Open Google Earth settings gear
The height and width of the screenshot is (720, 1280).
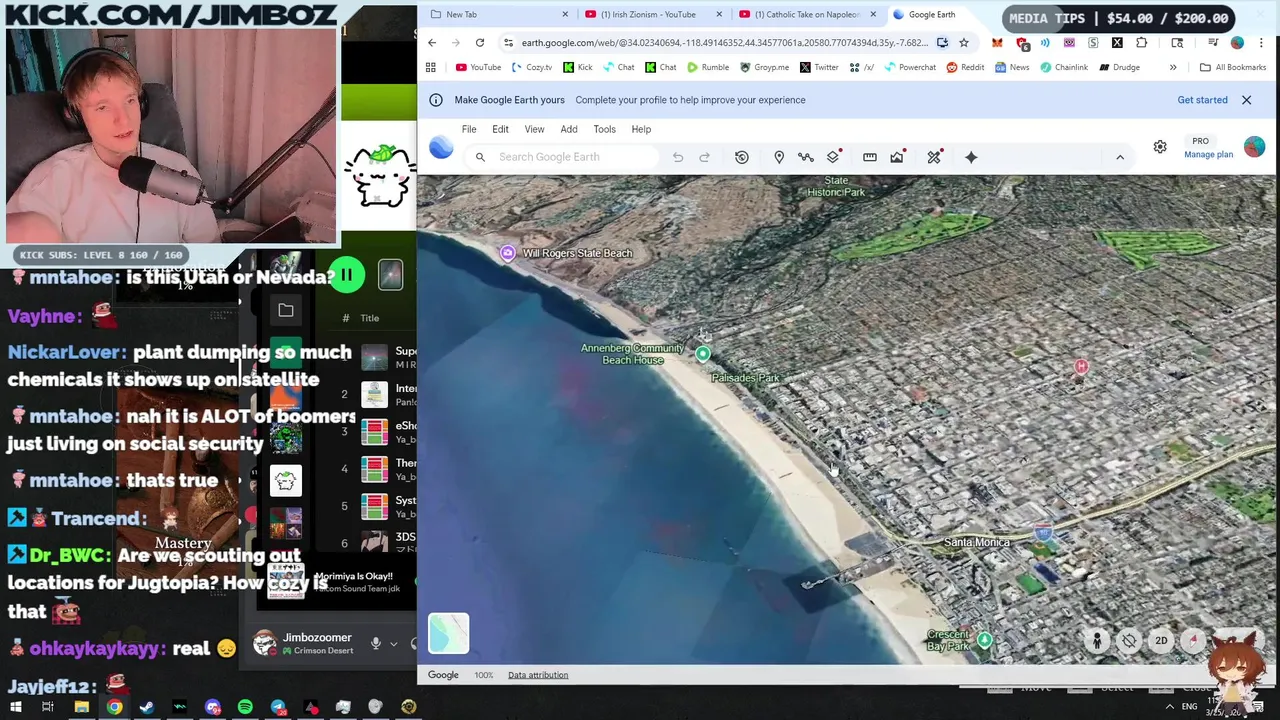(1160, 148)
